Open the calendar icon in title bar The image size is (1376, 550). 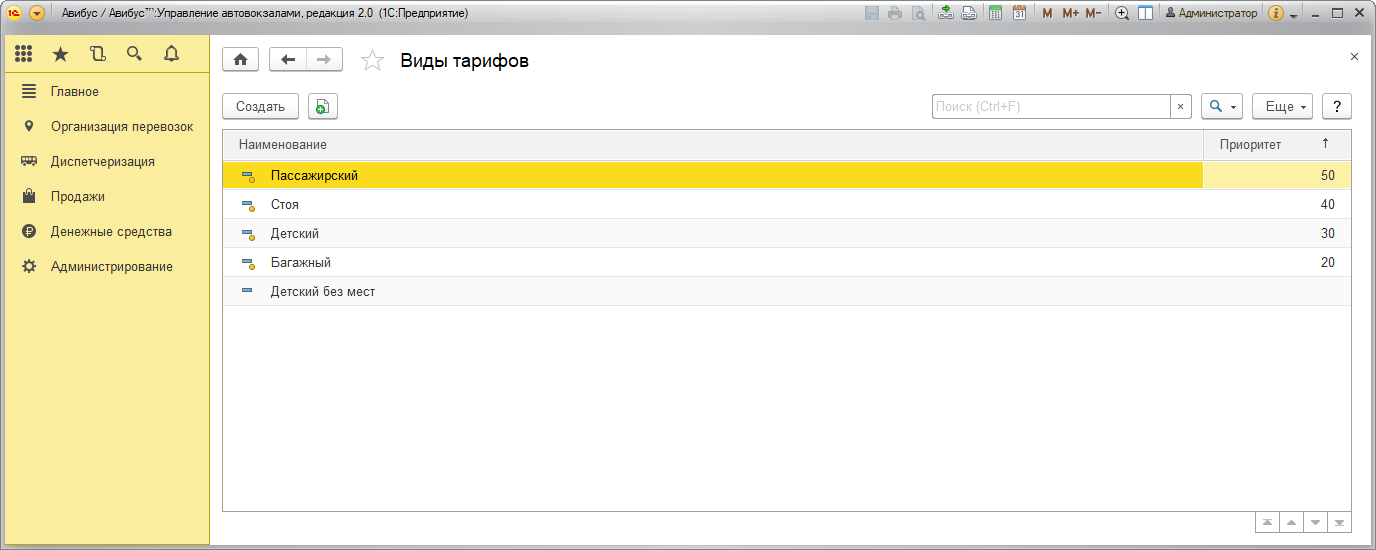pos(1019,13)
